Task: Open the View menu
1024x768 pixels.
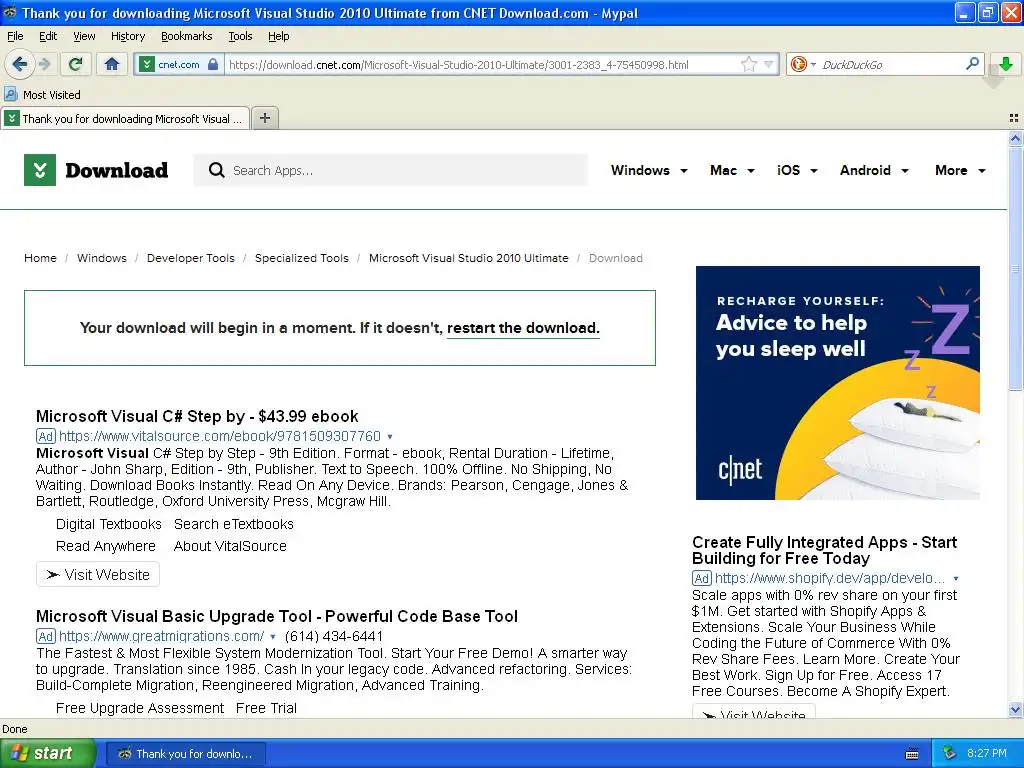Action: [x=84, y=36]
